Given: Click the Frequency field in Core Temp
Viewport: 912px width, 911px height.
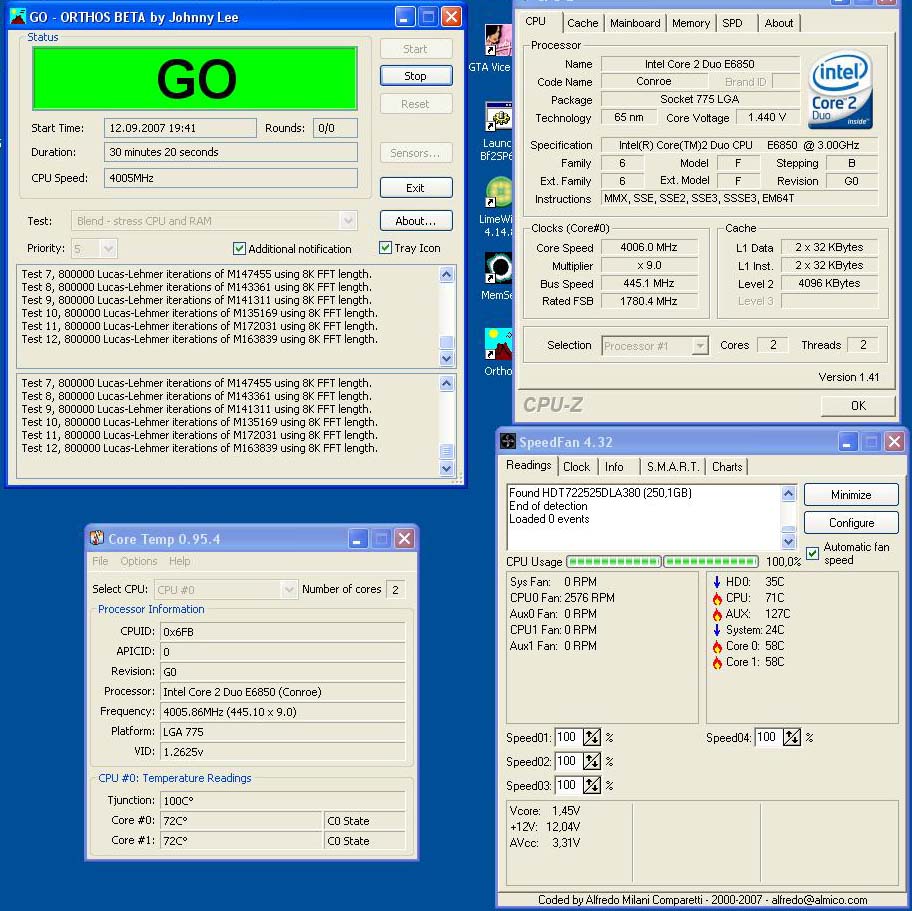Looking at the screenshot, I should coord(283,711).
